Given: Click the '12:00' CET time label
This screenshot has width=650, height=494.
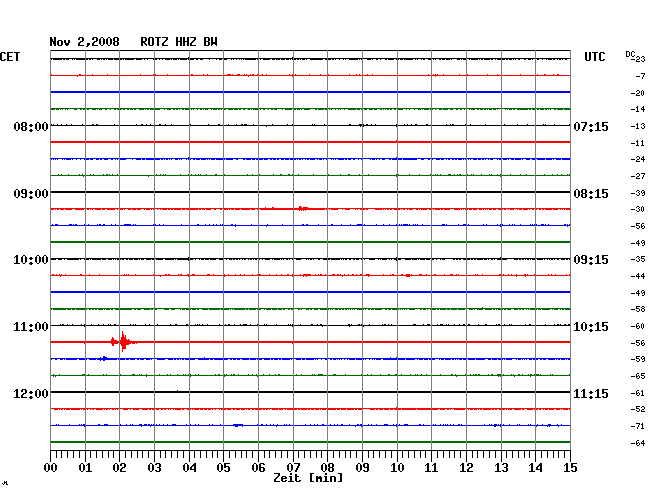Looking at the screenshot, I should coord(31,393).
